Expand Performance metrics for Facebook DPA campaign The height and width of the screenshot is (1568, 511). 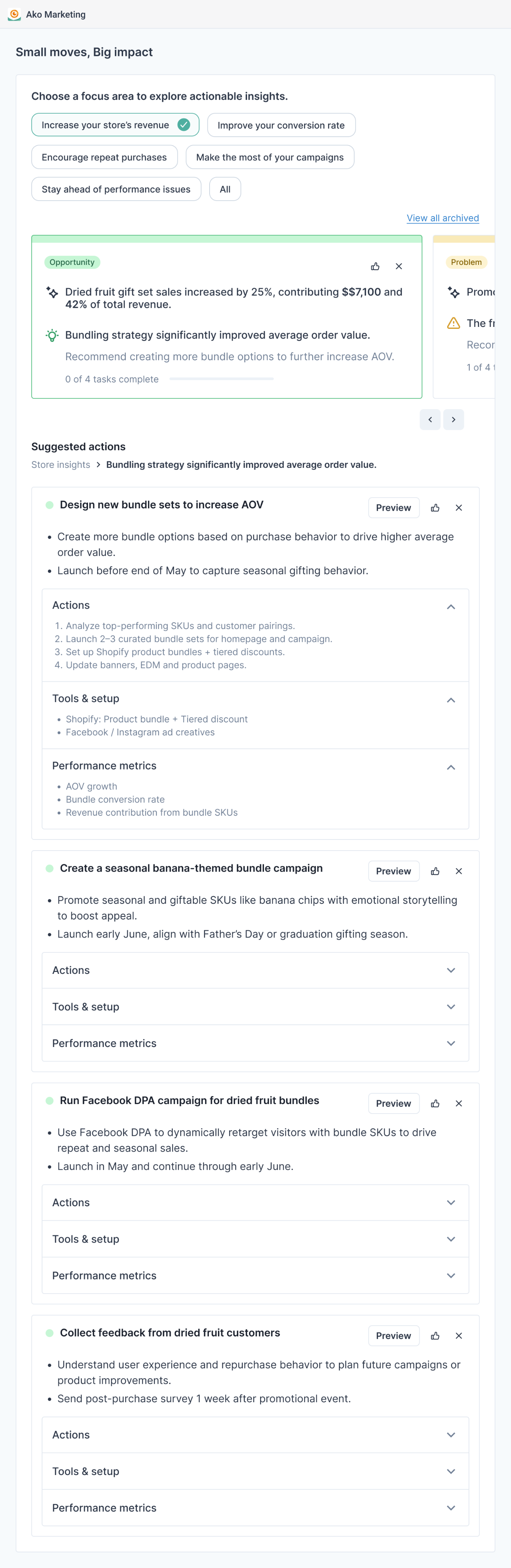click(x=451, y=1275)
